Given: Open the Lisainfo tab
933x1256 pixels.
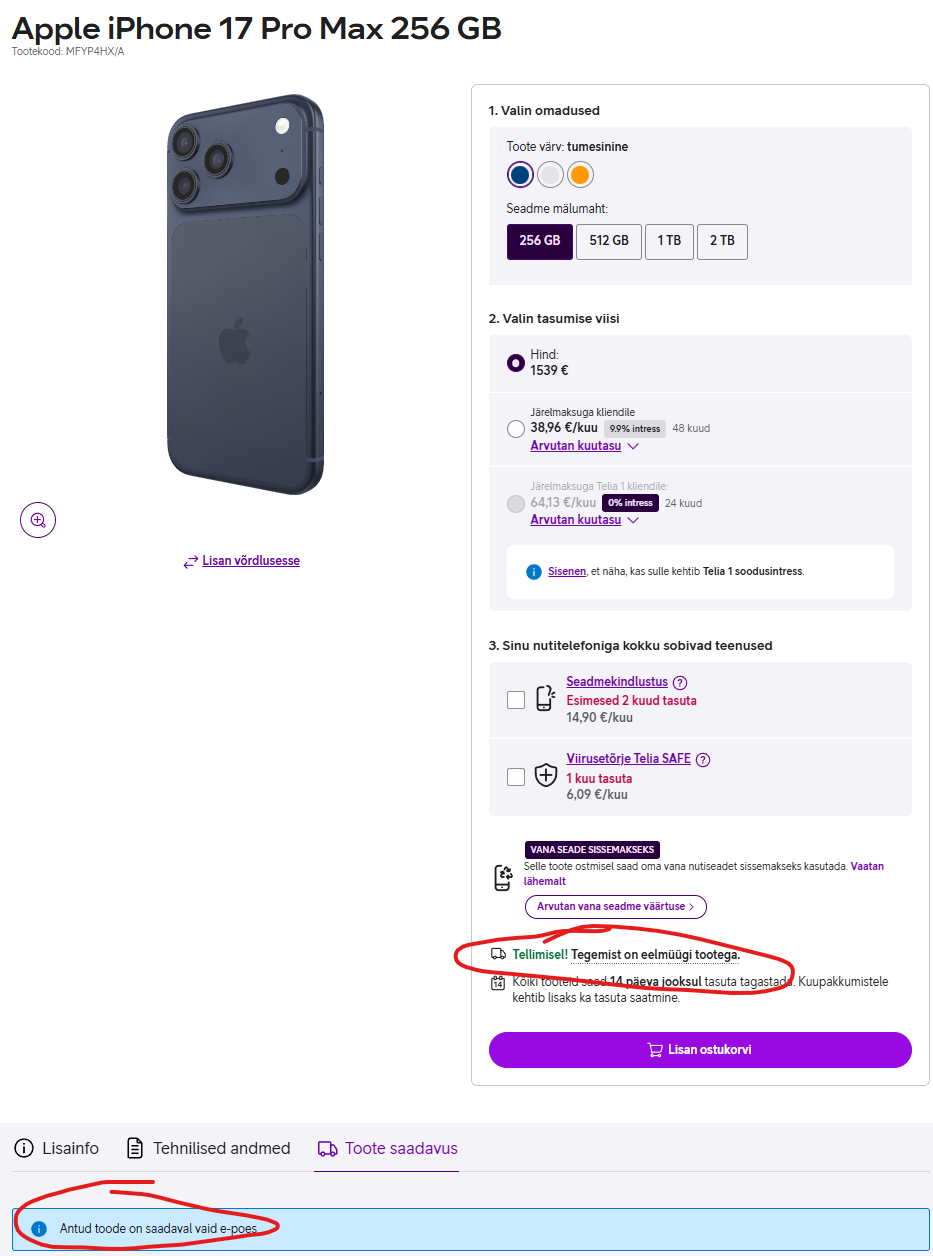Looking at the screenshot, I should pos(56,1148).
